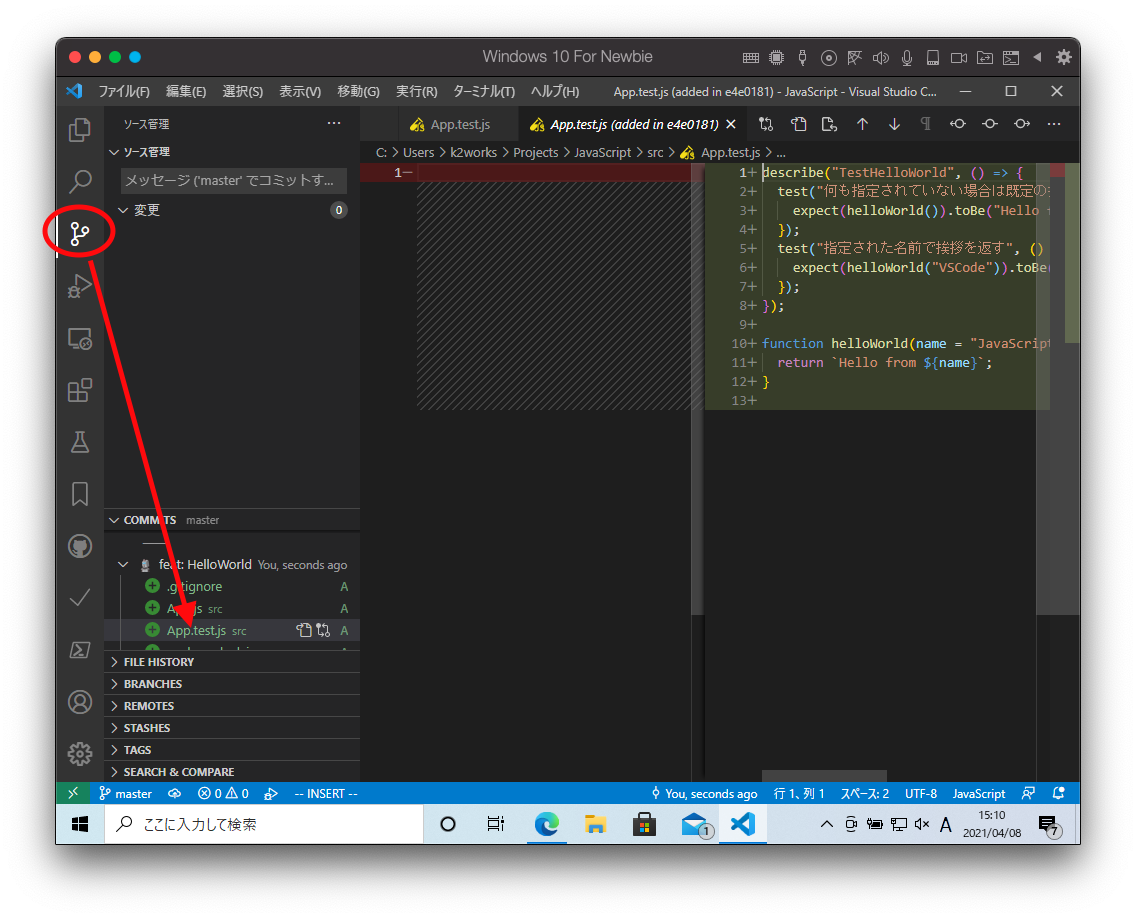
Task: Switch to the first App.test.js tab
Action: 449,125
